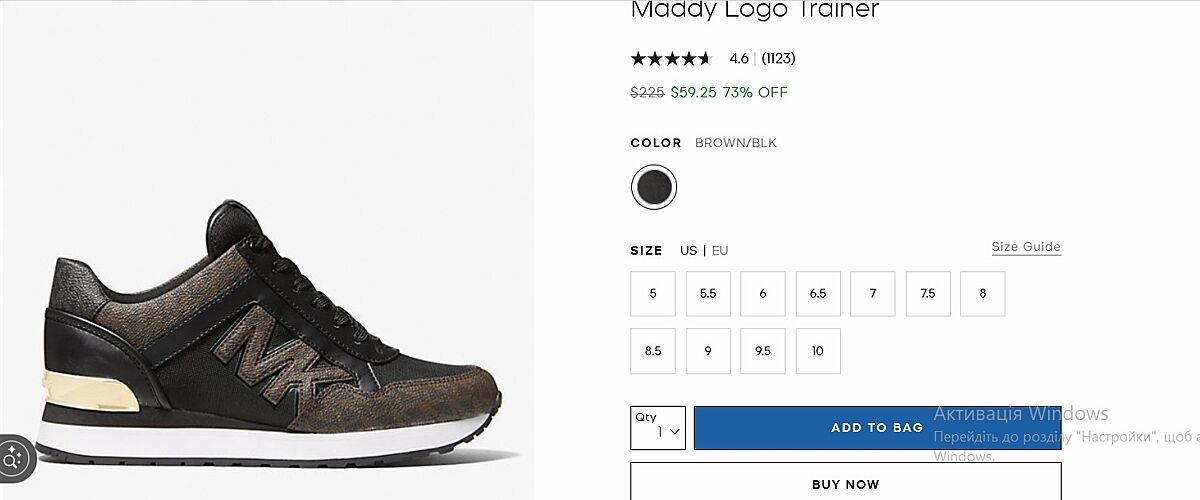The width and height of the screenshot is (1200, 500).
Task: Choose size 7.5
Action: pos(928,294)
